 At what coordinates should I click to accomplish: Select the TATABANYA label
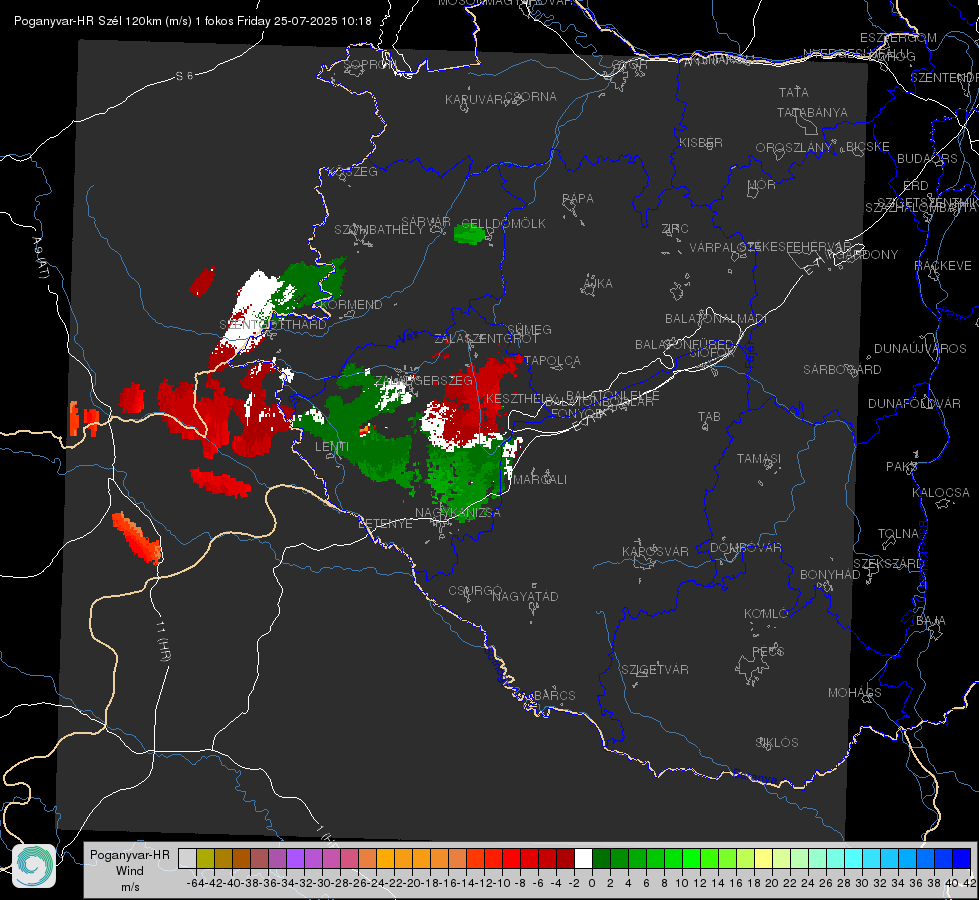[x=812, y=112]
